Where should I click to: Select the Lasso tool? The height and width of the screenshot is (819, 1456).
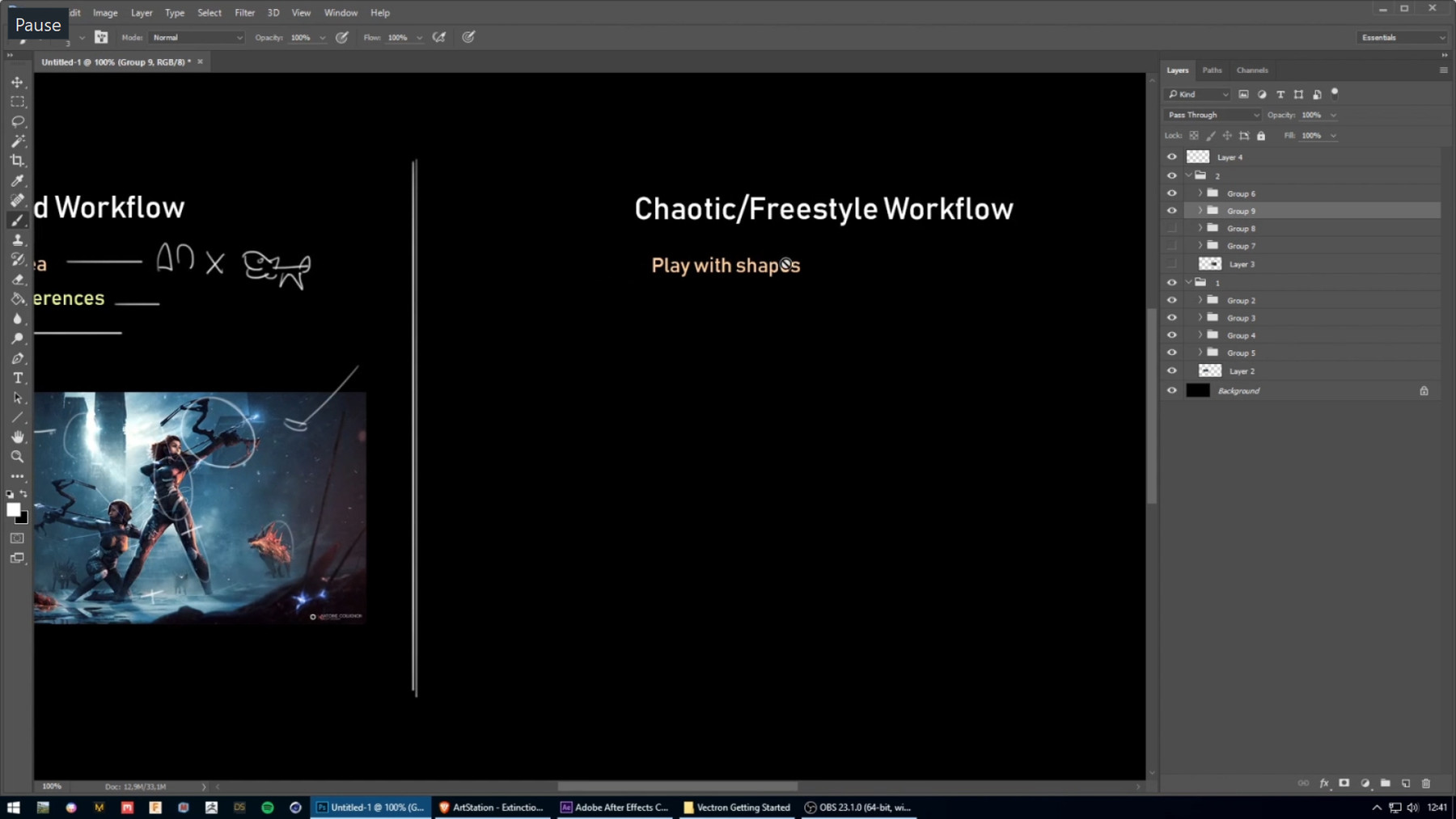(x=17, y=121)
